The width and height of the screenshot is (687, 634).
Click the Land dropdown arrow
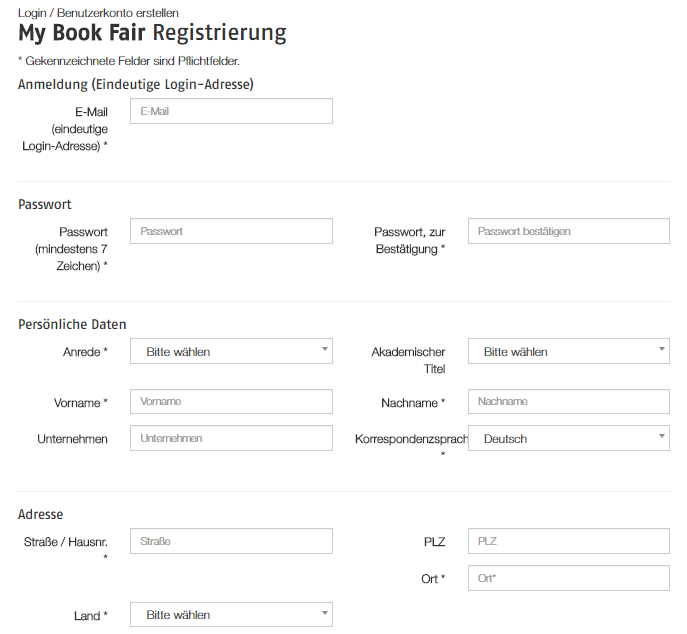point(325,612)
